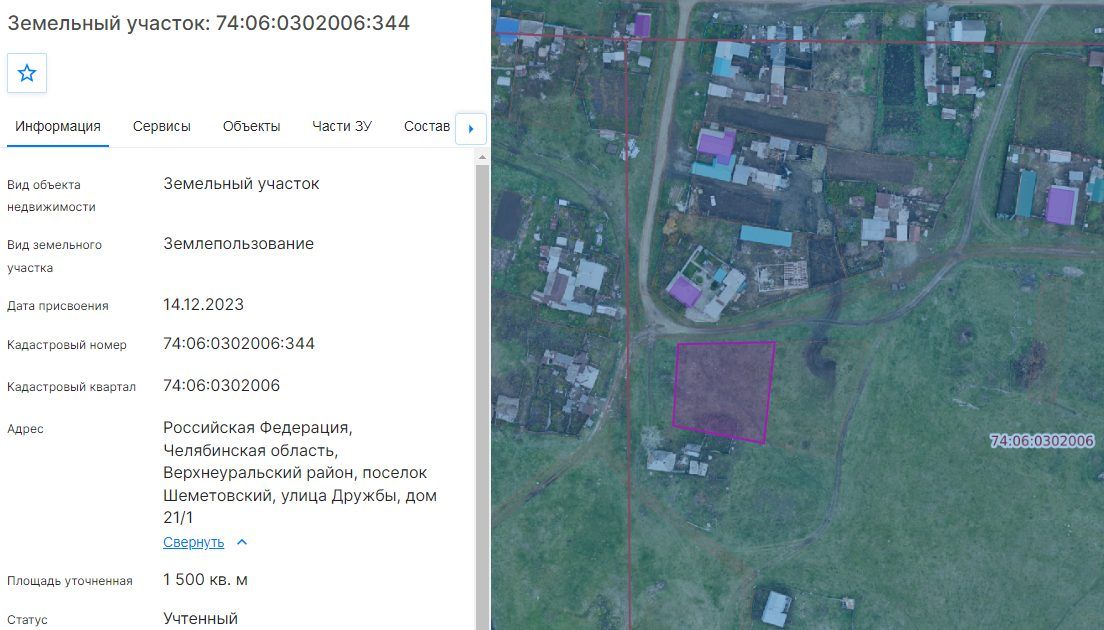Collapse address with Свернуть link
Screen dimensions: 1104x630
point(194,542)
